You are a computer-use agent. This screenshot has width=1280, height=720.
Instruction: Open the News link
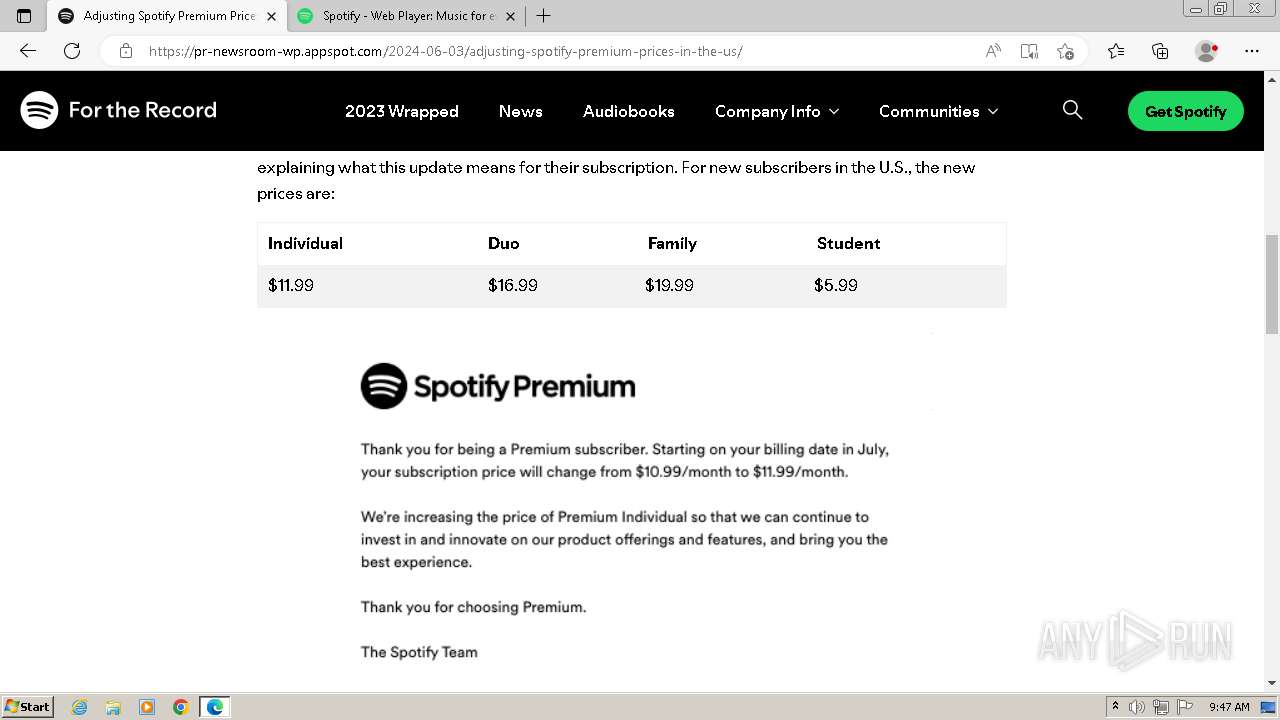(520, 111)
